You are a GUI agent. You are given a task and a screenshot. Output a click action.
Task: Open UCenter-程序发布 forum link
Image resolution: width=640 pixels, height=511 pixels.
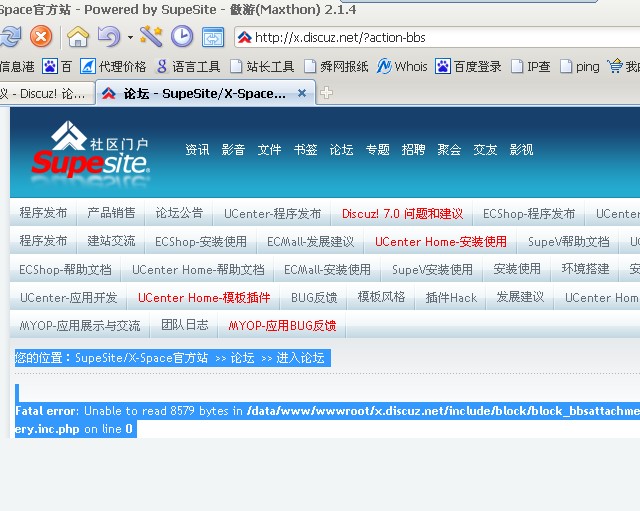(x=273, y=213)
